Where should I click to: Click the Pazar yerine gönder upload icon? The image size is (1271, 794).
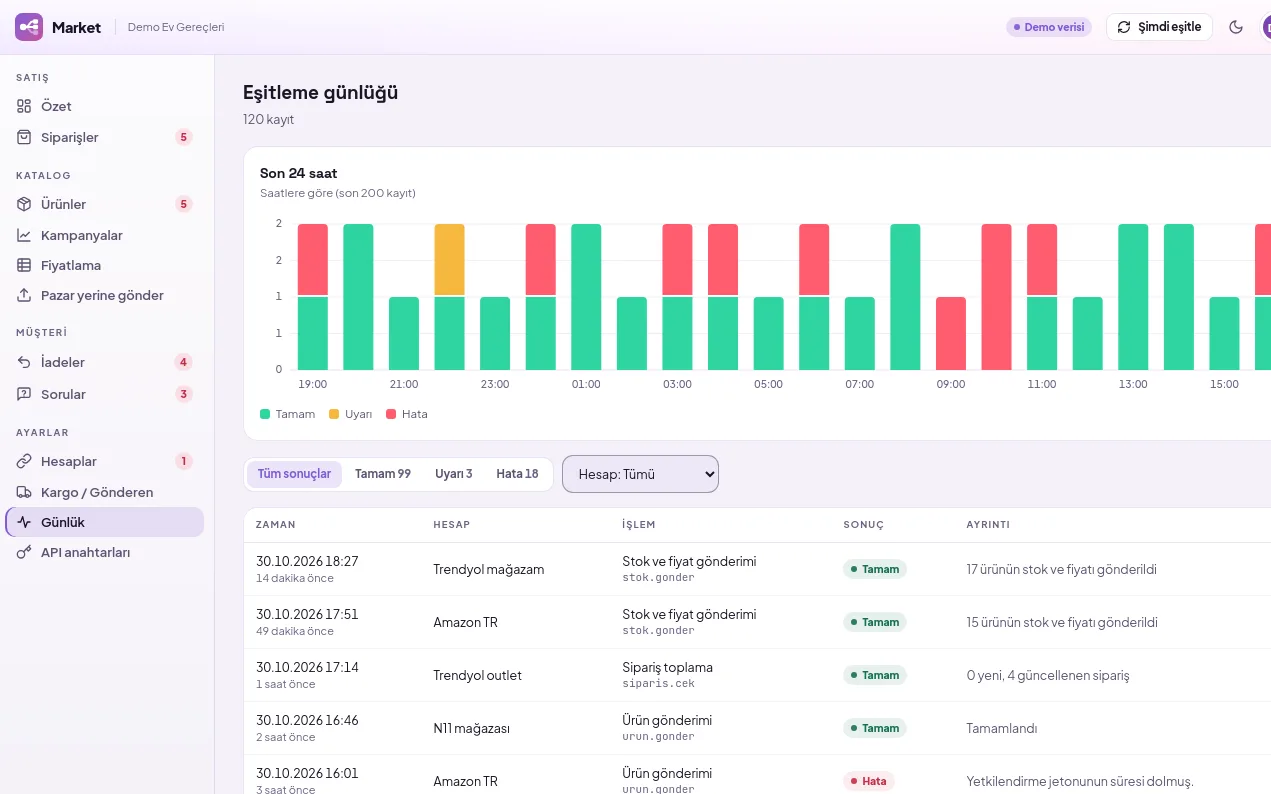pos(25,295)
